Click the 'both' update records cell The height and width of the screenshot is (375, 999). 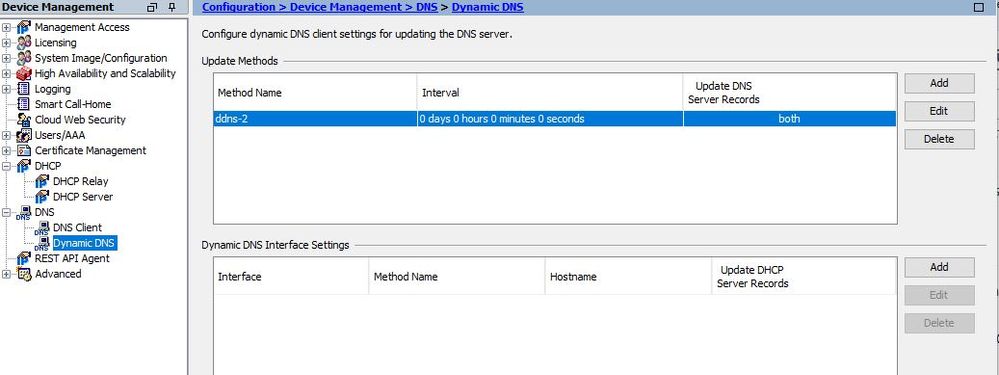(x=789, y=119)
